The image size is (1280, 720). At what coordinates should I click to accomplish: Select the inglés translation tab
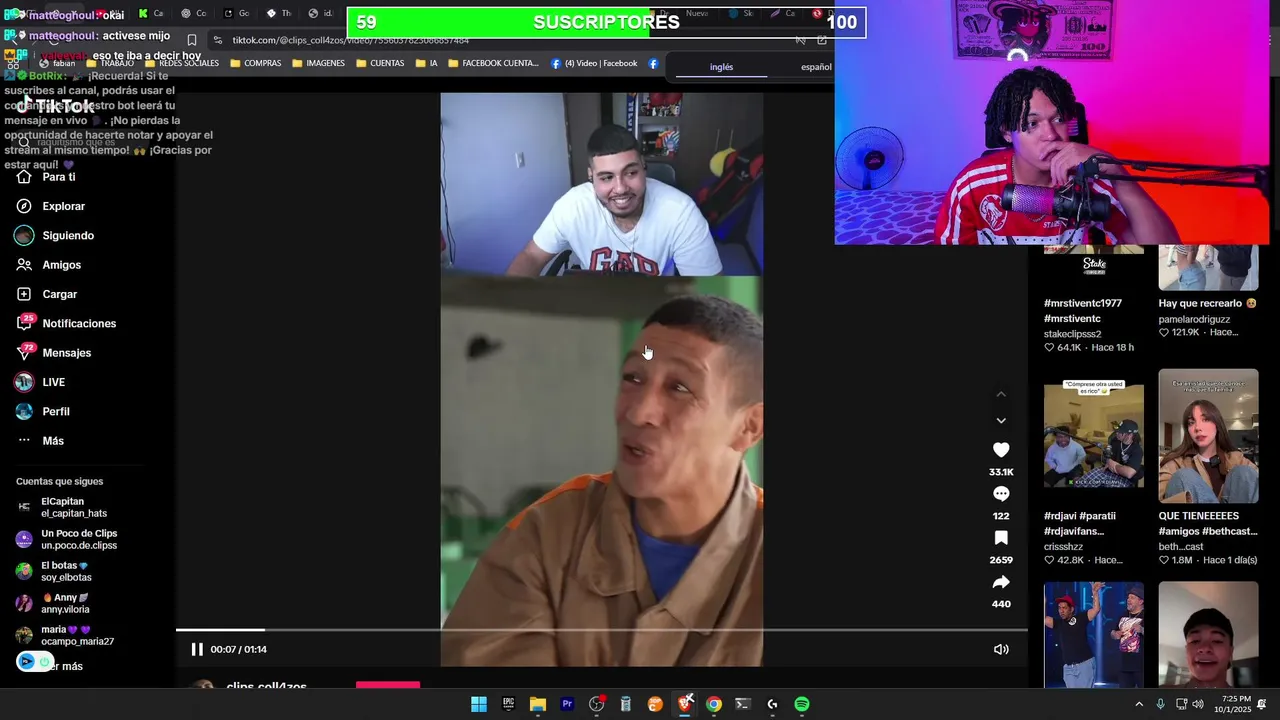point(722,67)
